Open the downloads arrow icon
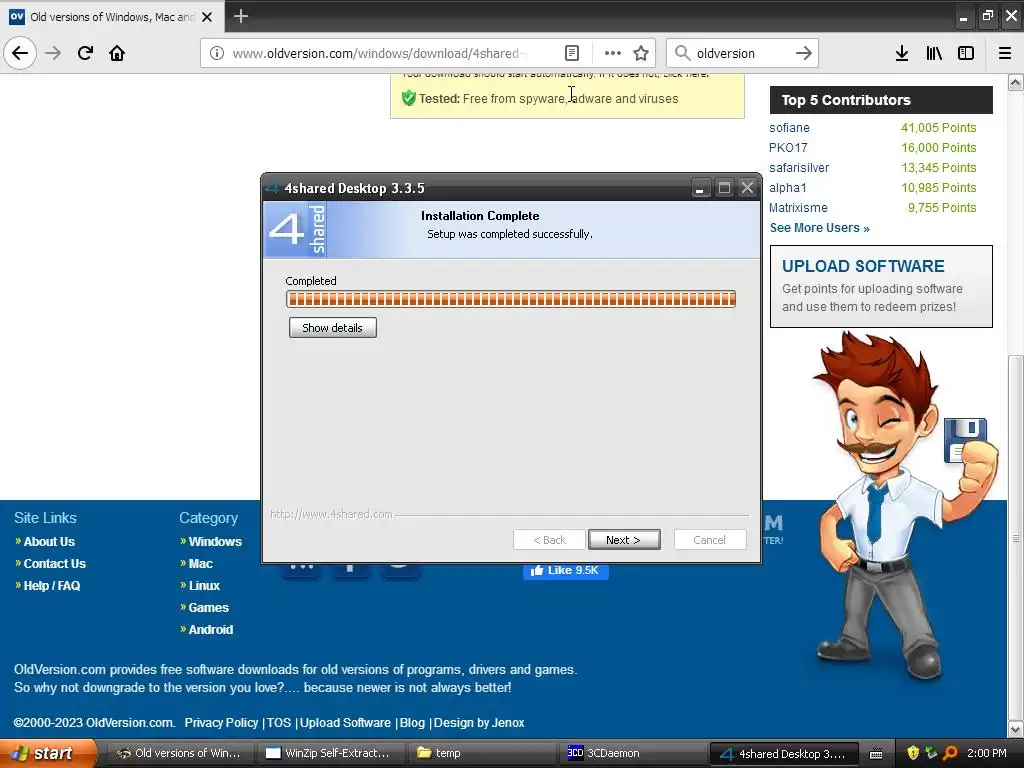 (901, 53)
